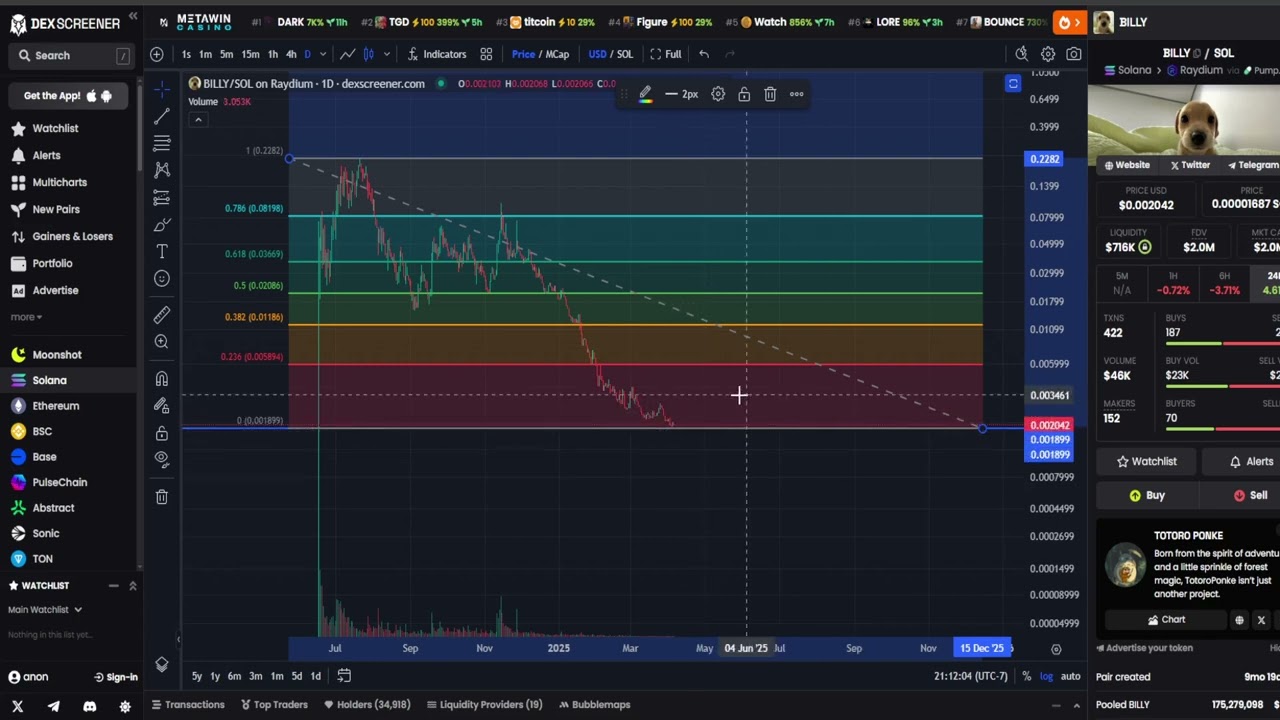Image resolution: width=1280 pixels, height=720 pixels.
Task: Open more options on floating drawing toolbar
Action: 796,94
